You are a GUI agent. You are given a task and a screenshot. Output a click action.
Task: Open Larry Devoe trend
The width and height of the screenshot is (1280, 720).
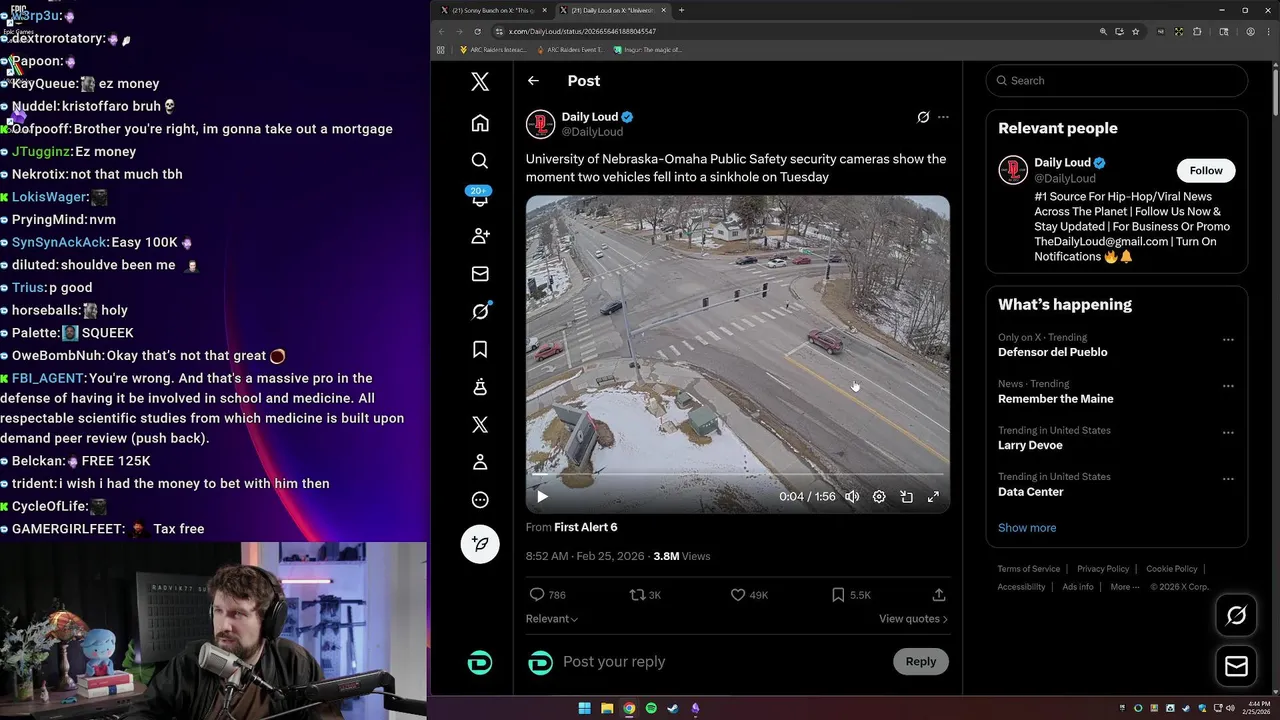(x=1030, y=446)
